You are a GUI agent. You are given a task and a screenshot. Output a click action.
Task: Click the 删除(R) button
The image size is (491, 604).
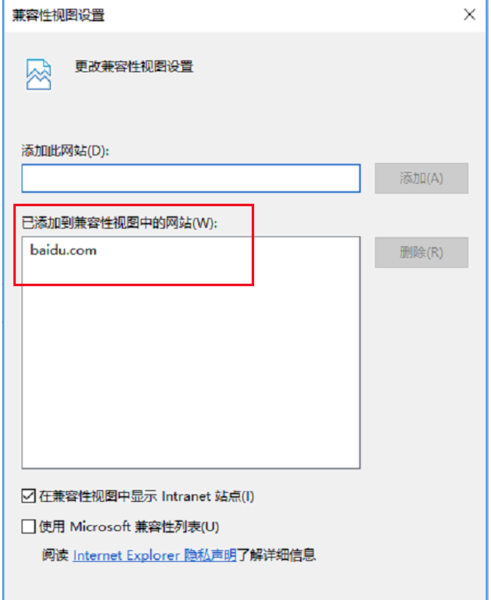421,253
